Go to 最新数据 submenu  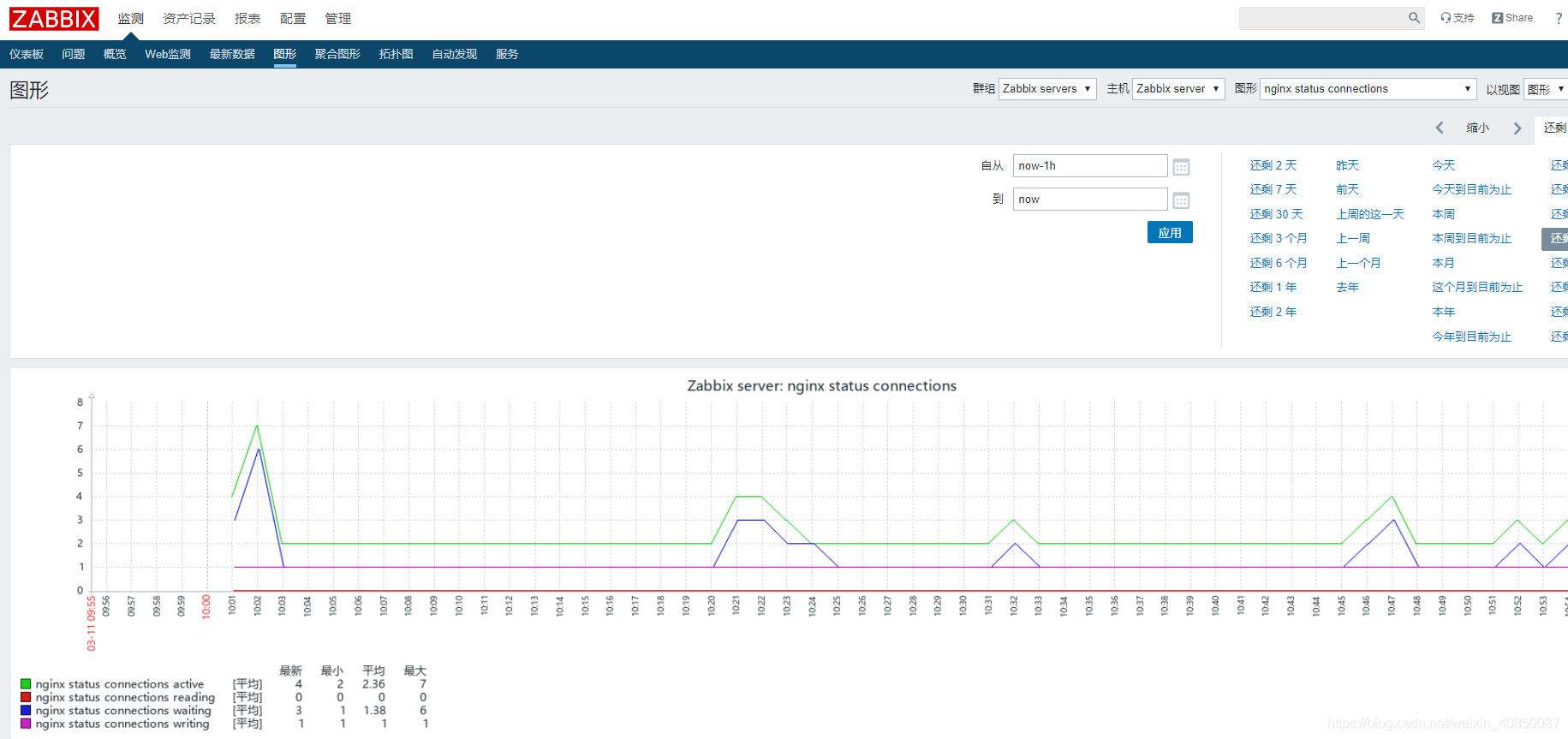pyautogui.click(x=232, y=54)
